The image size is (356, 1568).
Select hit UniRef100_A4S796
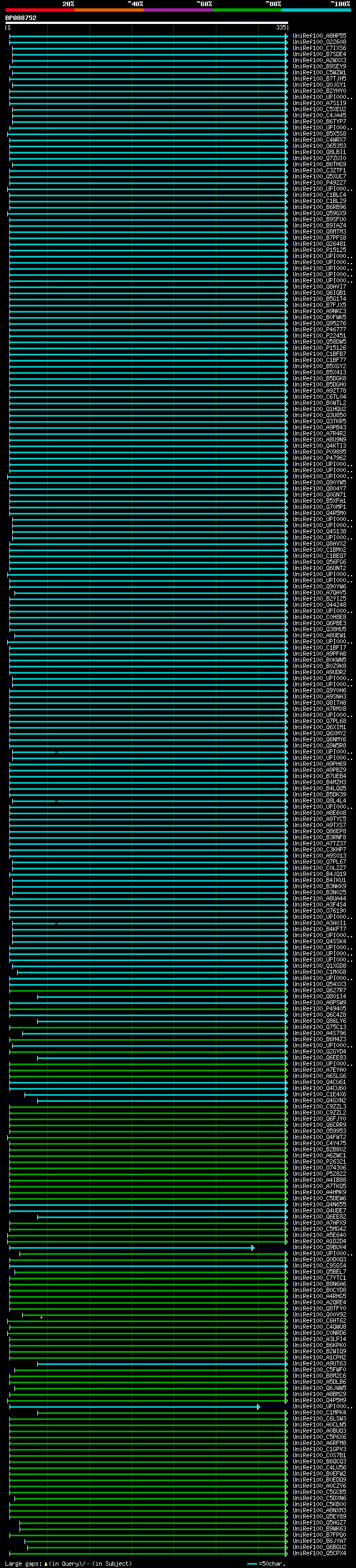[x=319, y=1033]
